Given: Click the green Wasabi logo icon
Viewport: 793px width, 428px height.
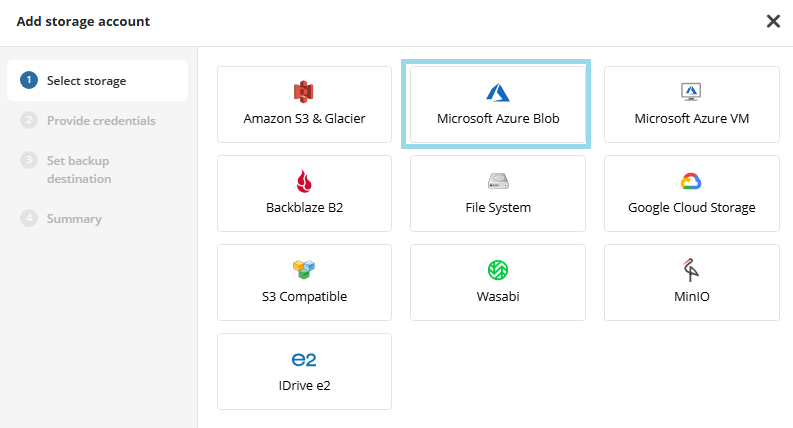Looking at the screenshot, I should [x=498, y=270].
